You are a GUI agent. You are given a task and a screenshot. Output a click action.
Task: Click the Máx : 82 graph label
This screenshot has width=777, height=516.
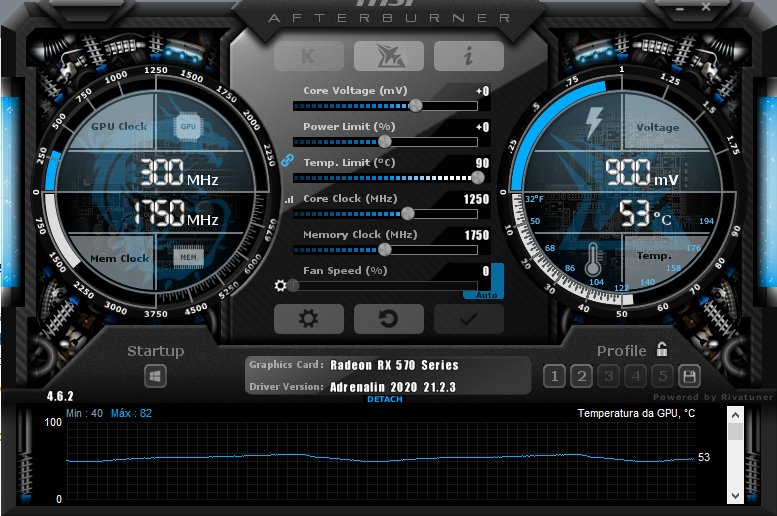tap(131, 413)
